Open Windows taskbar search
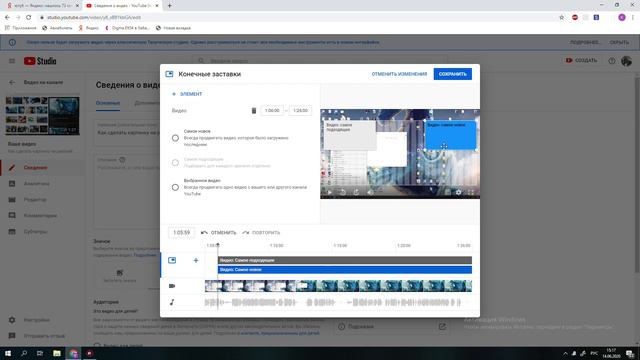The width and height of the screenshot is (640, 360). pos(24,353)
